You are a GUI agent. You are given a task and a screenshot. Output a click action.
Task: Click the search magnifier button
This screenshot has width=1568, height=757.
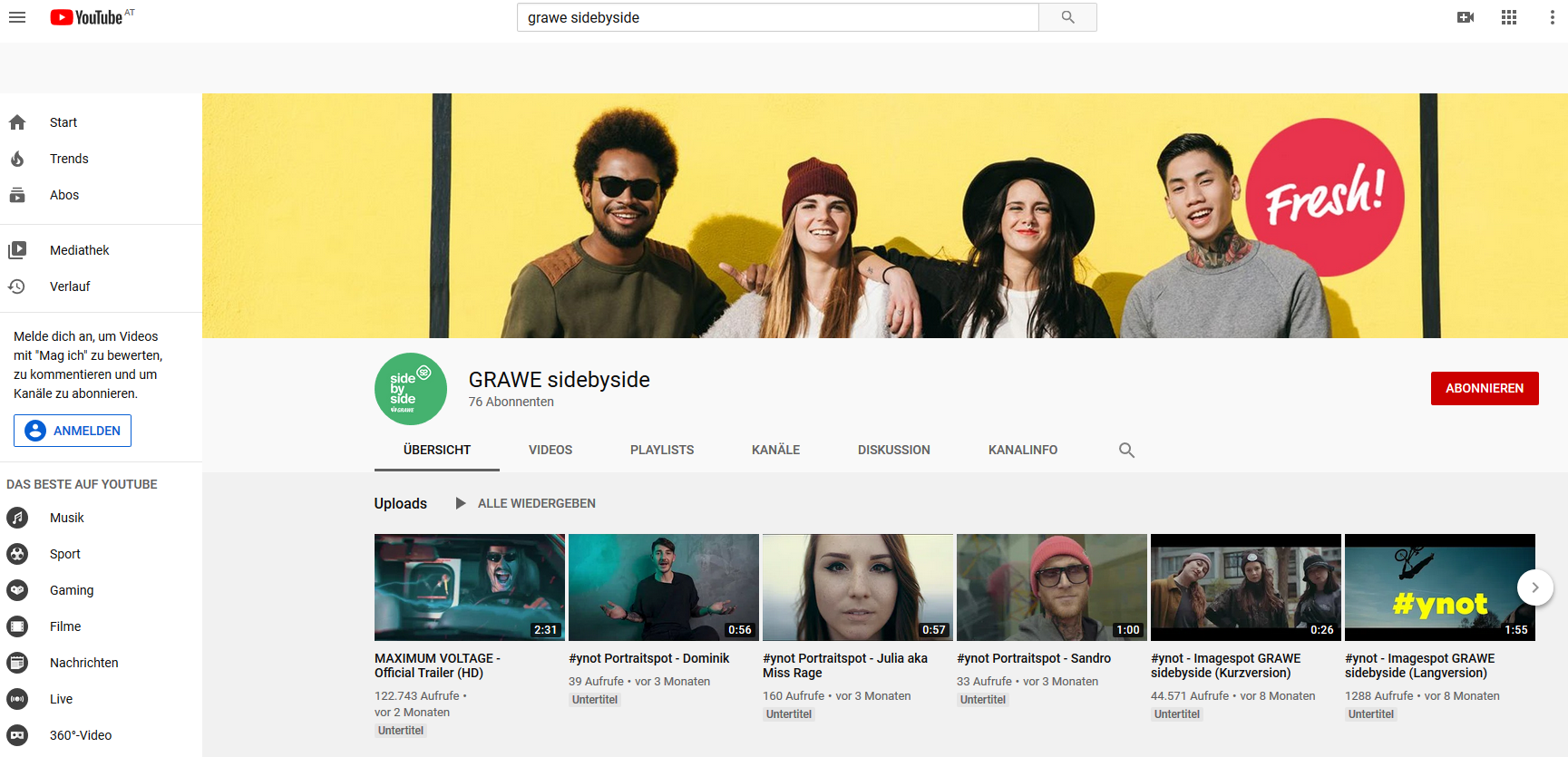tap(1067, 17)
